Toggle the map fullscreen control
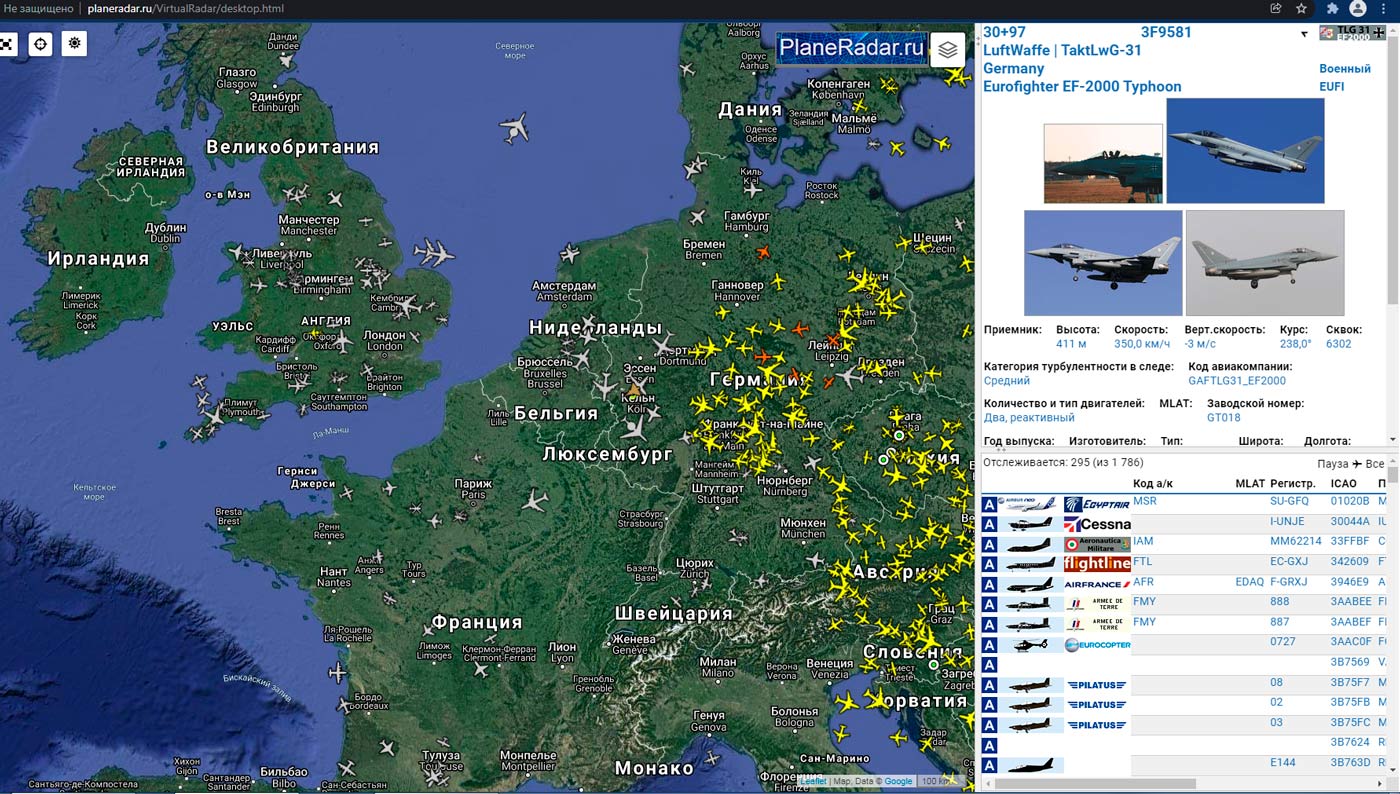 pyautogui.click(x=7, y=43)
